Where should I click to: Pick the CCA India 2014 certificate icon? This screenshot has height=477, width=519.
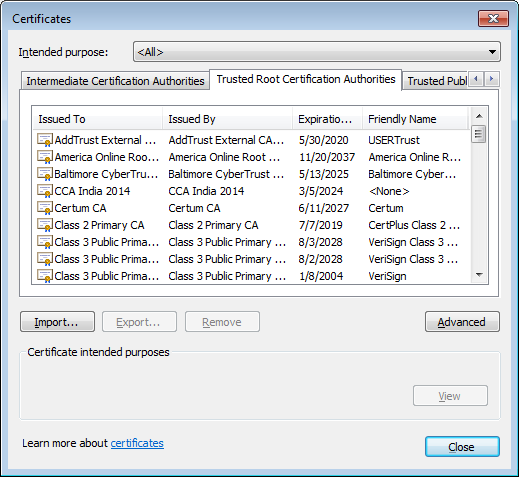[45, 191]
